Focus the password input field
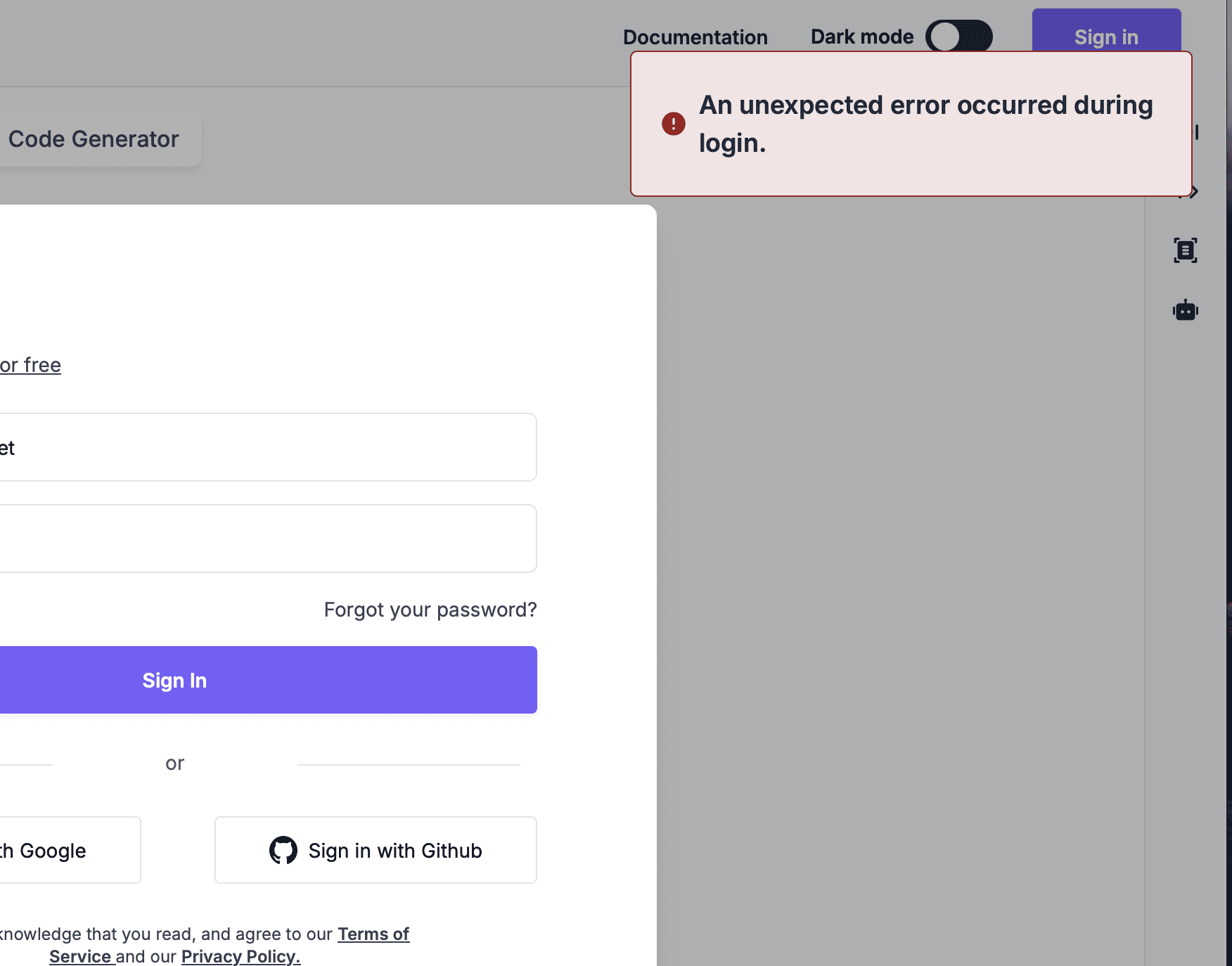The image size is (1232, 966). (x=267, y=539)
